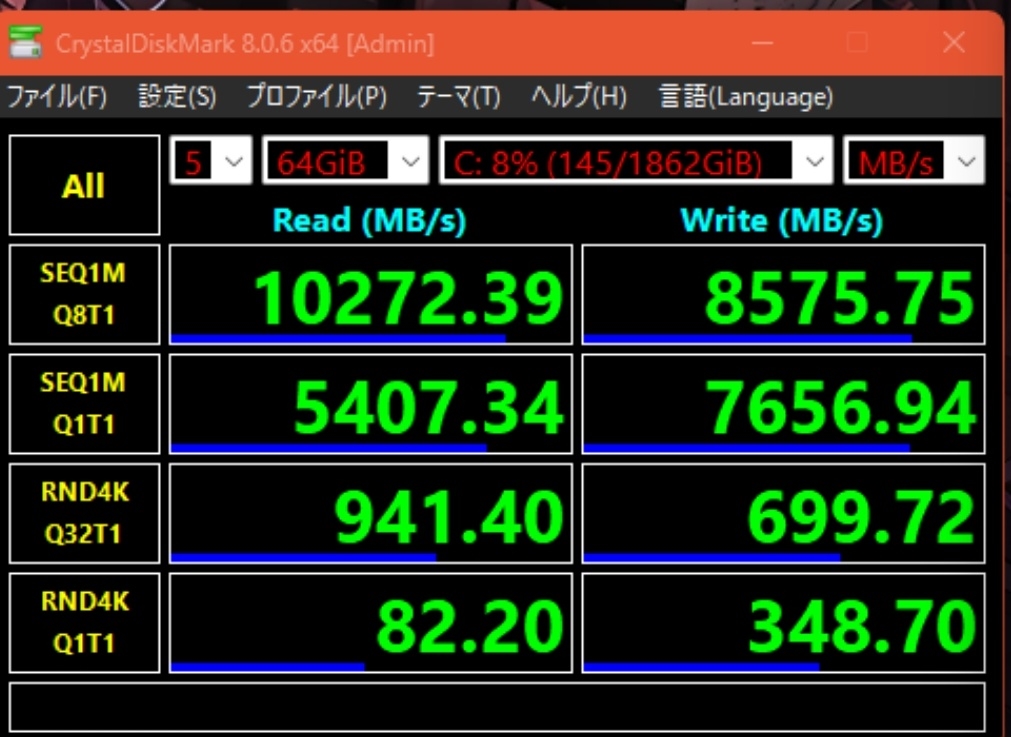
Task: Click the empty comment field at bottom
Action: [x=497, y=706]
